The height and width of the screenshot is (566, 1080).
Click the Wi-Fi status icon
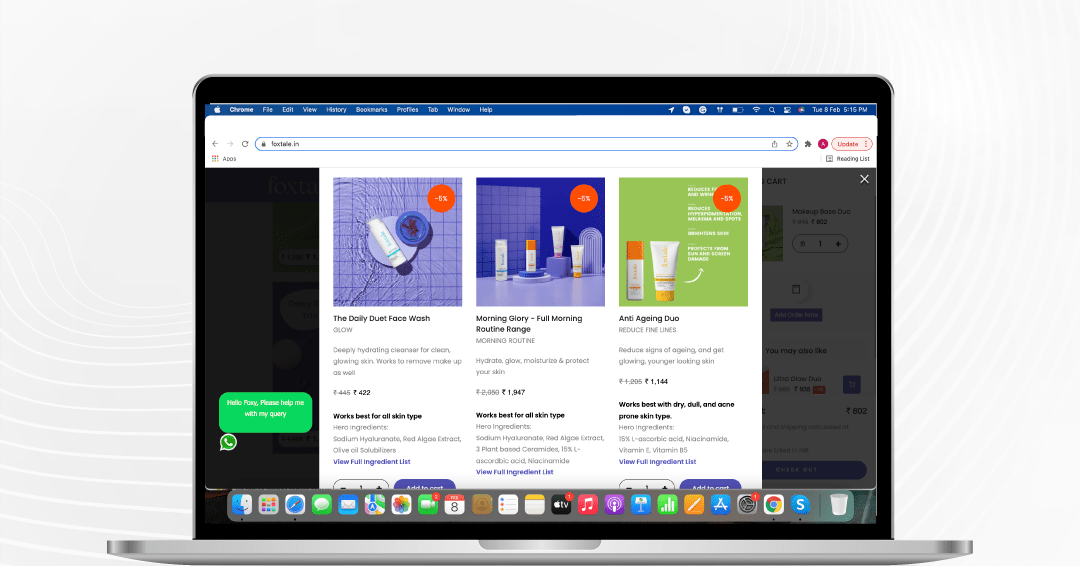pos(756,109)
